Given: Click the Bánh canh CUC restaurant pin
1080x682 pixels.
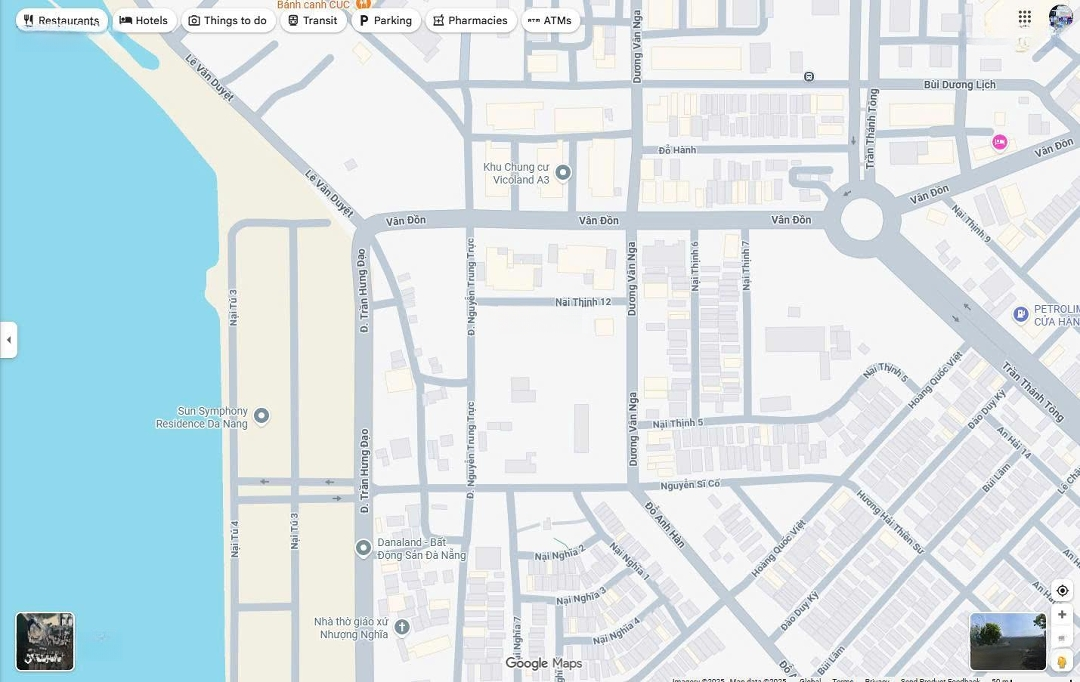Looking at the screenshot, I should pos(363,5).
